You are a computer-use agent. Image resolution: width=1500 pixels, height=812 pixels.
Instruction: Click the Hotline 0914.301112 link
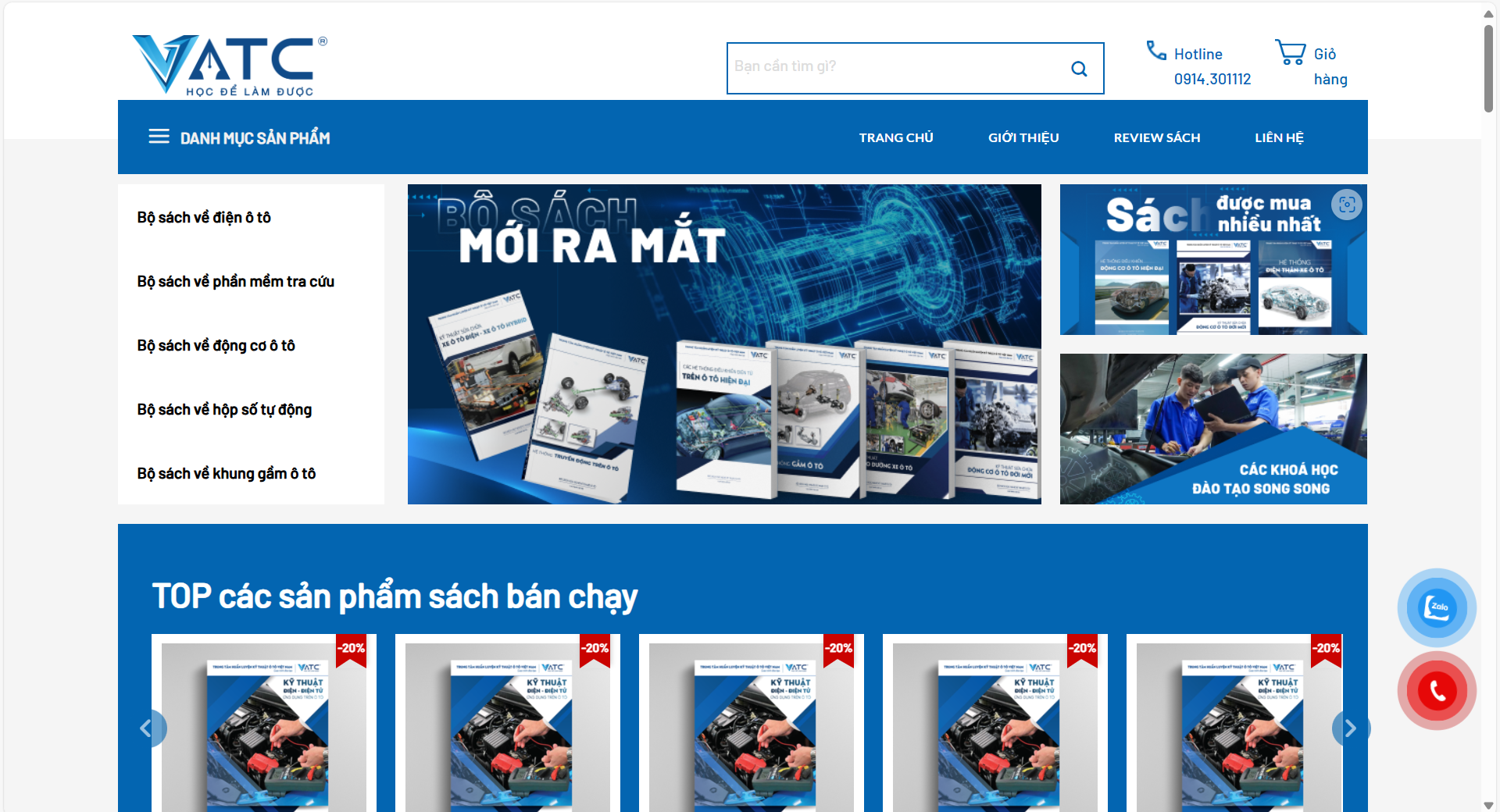[x=1212, y=66]
